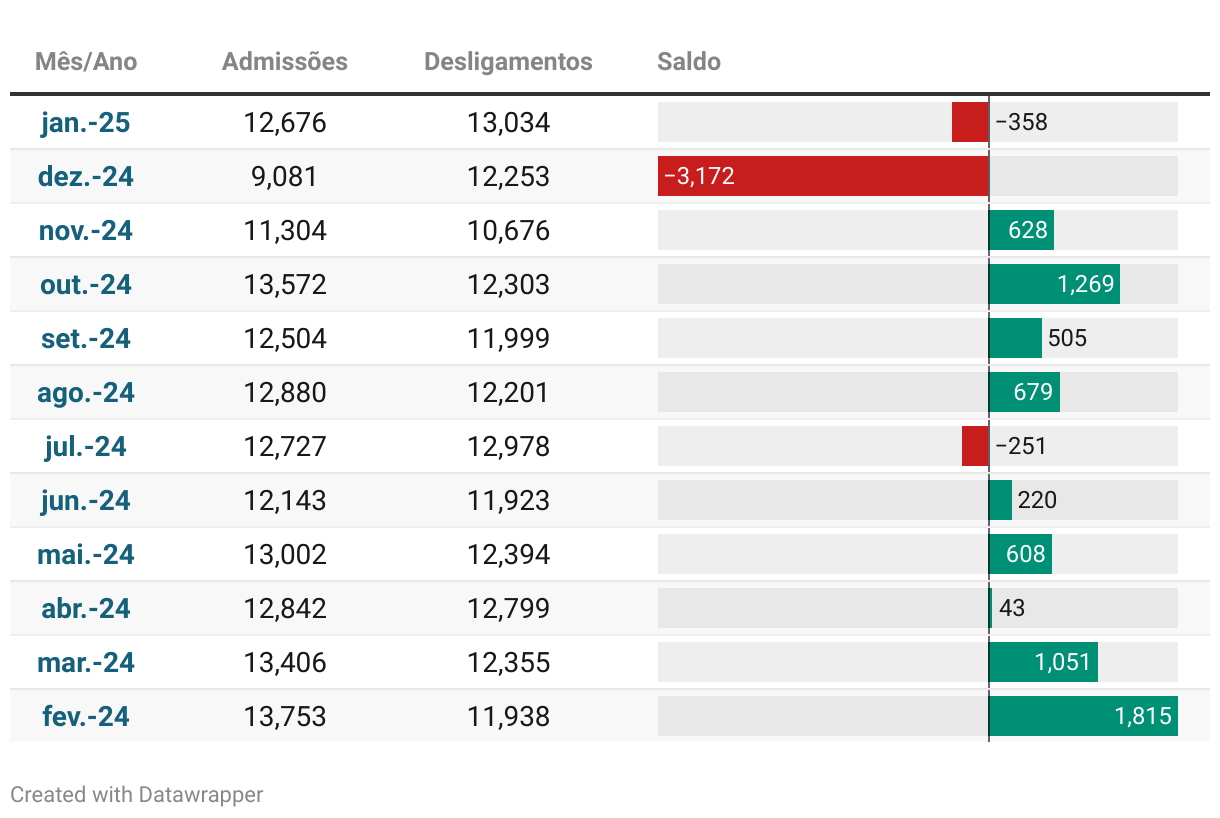Viewport: 1220px width, 818px height.
Task: Click the green 1,051 bar for mar.-24
Action: (x=1043, y=663)
